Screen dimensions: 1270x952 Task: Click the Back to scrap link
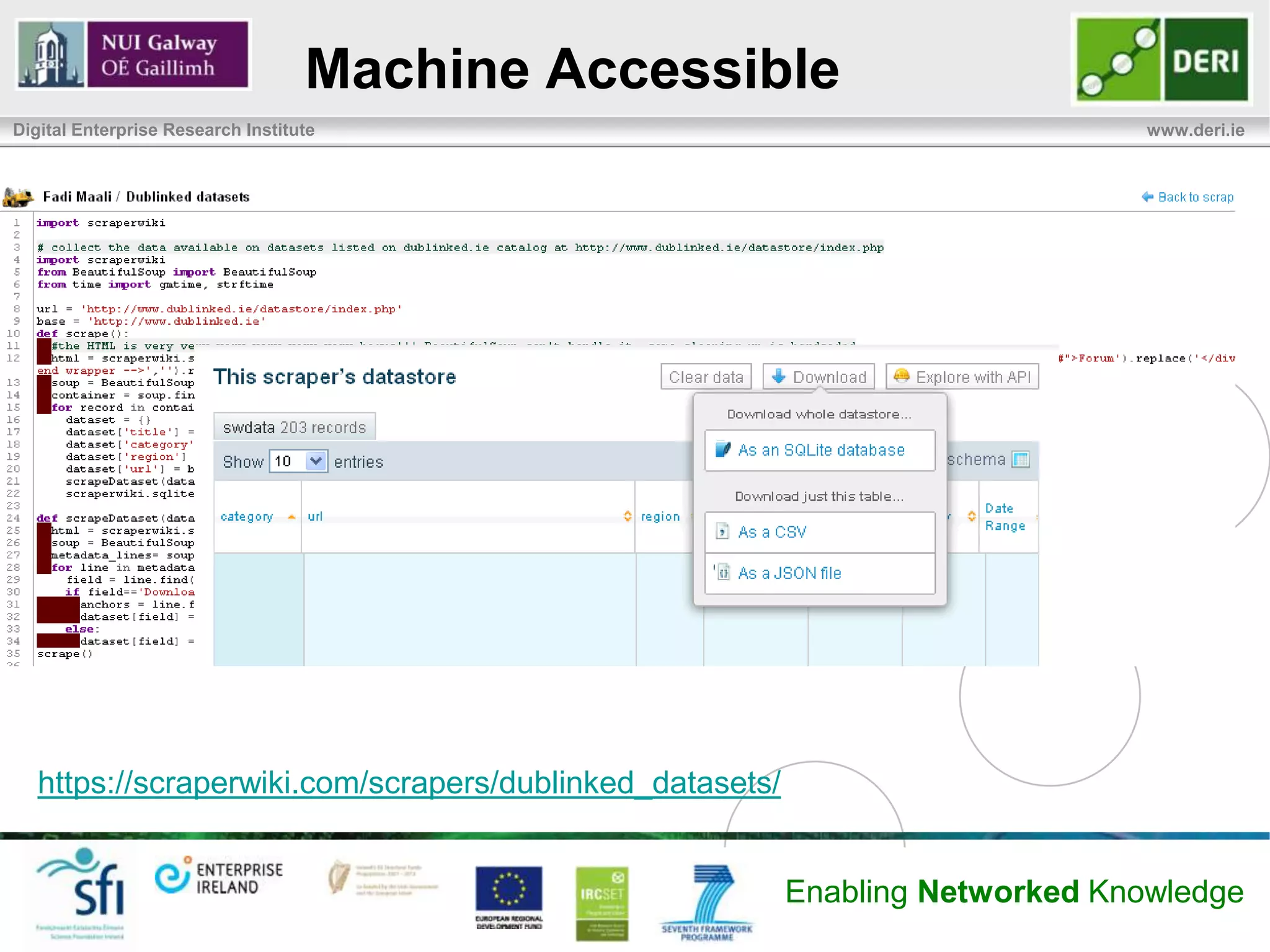click(1195, 197)
